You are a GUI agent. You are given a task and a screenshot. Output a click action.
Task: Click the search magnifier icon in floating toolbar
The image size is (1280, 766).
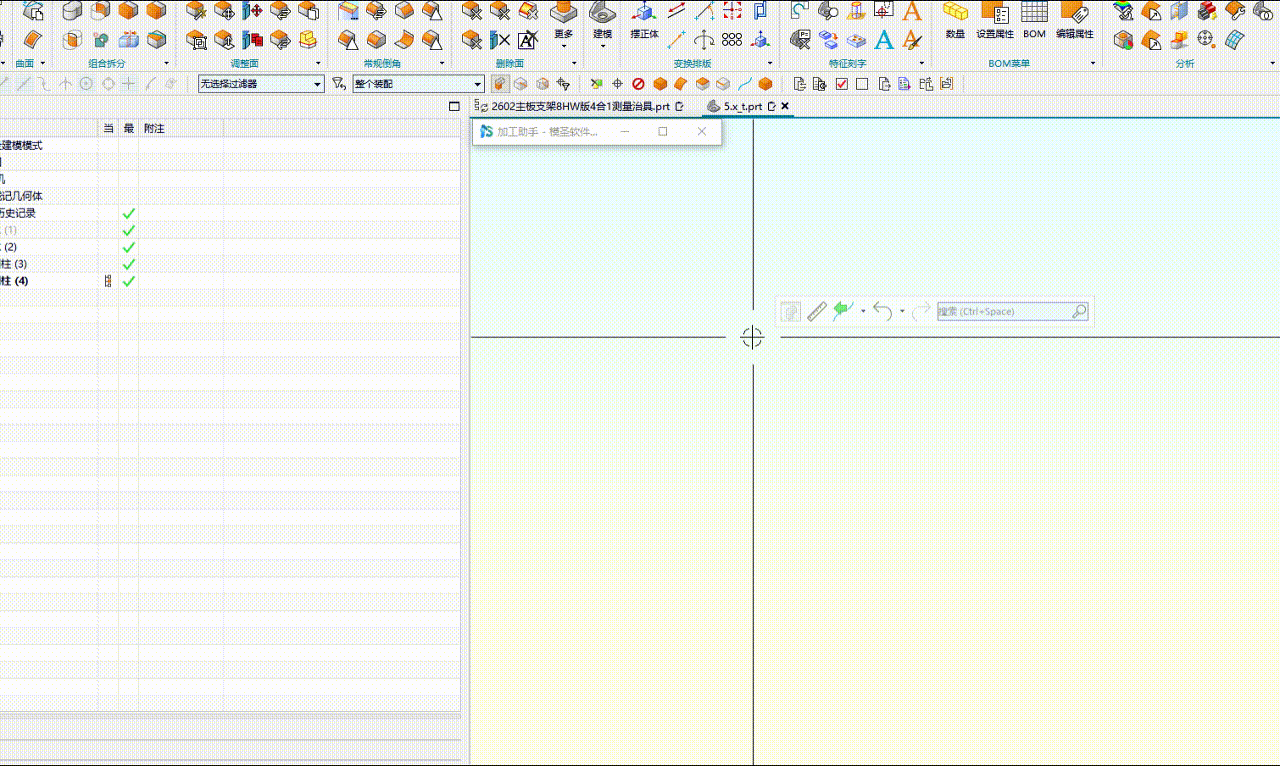pyautogui.click(x=1079, y=312)
